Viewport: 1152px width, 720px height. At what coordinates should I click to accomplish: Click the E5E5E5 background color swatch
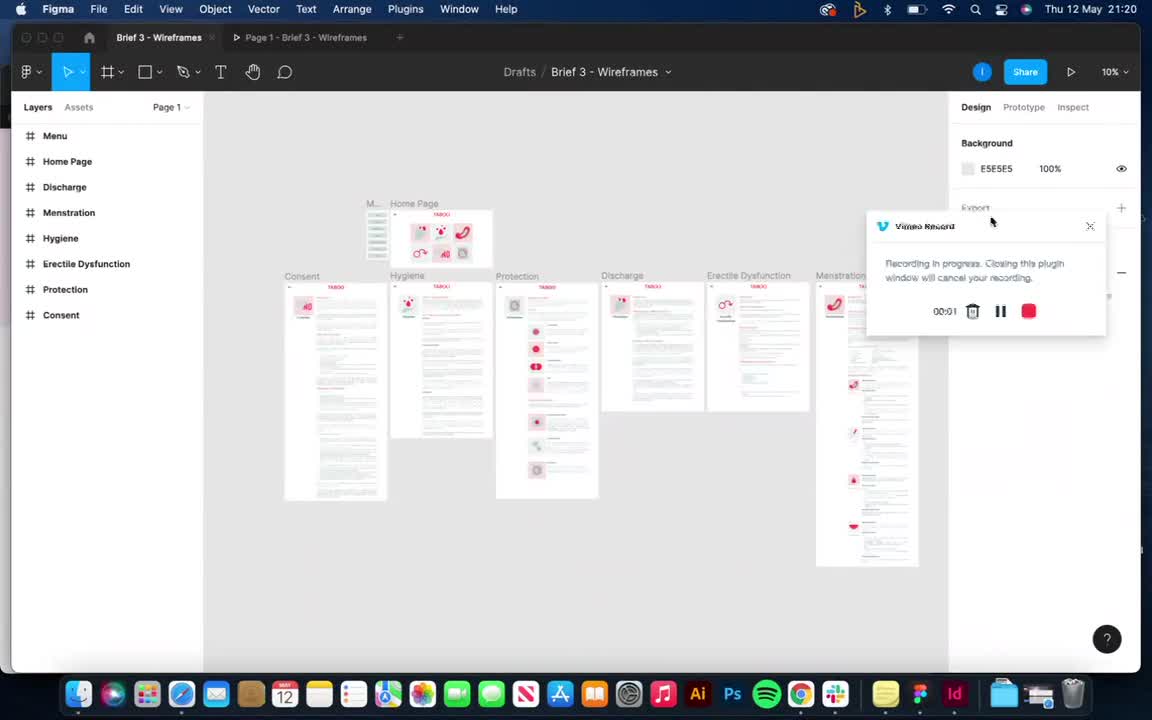tap(968, 169)
